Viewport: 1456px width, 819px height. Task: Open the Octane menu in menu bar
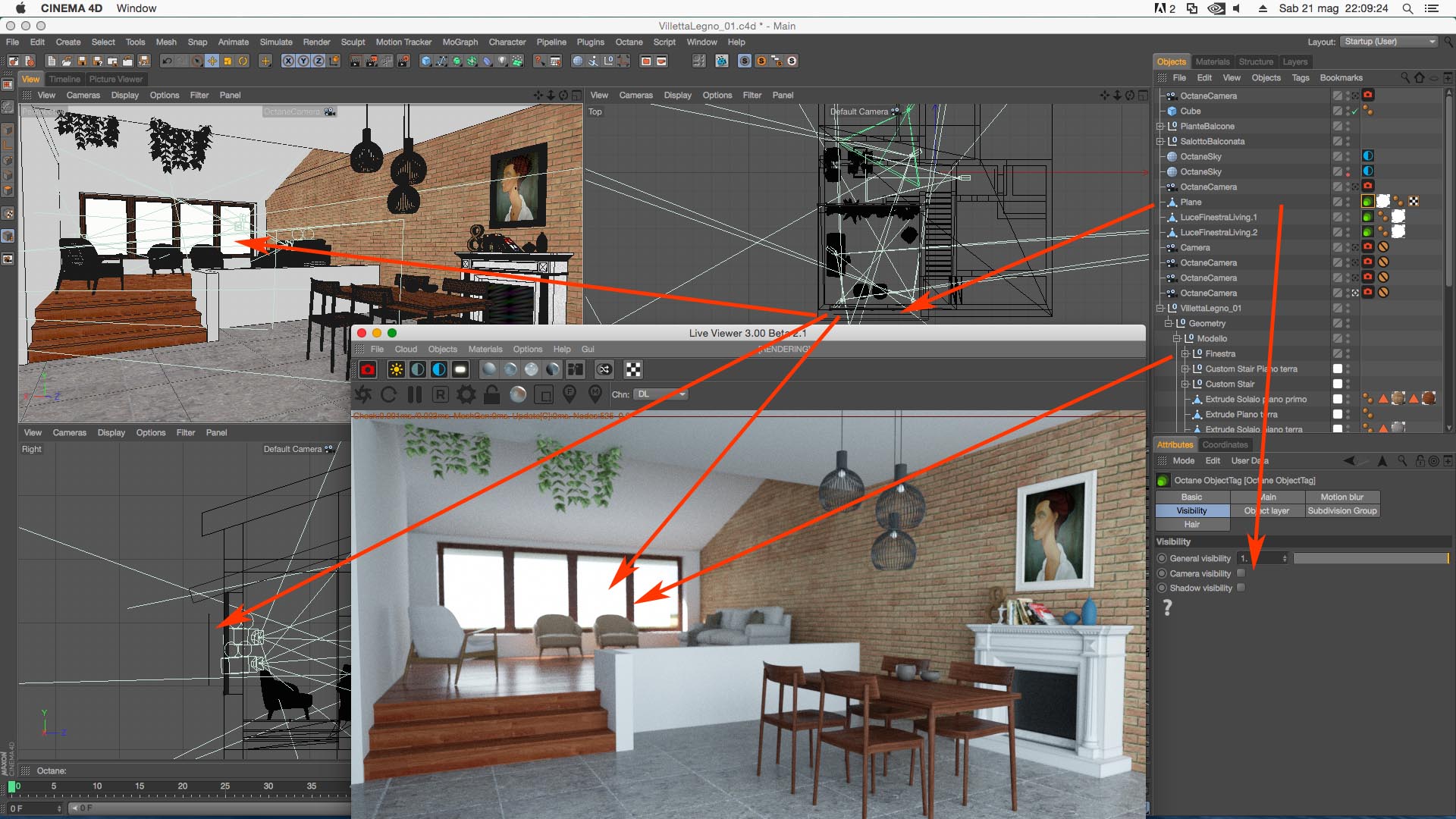[629, 42]
